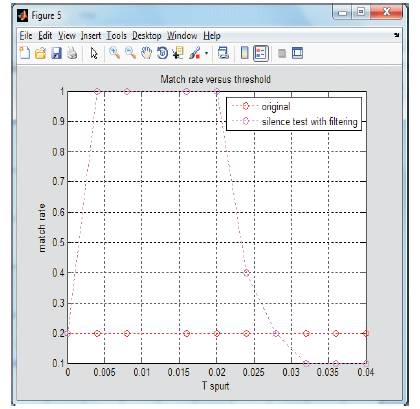
Task: Toggle the Insert Legend button
Action: [261, 53]
